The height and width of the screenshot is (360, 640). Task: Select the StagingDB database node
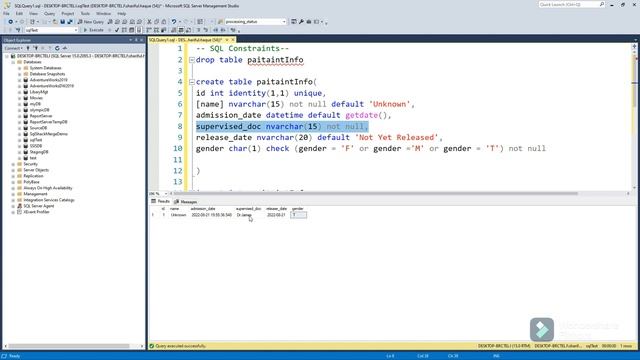coord(39,152)
